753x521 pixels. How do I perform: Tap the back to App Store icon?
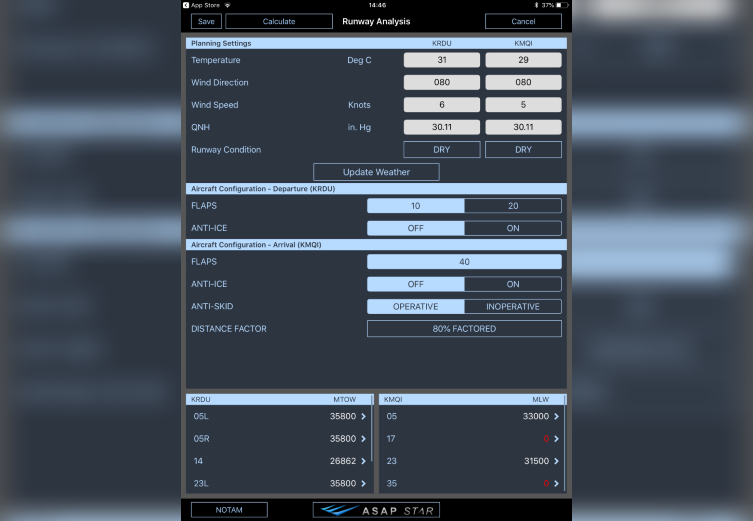click(x=186, y=5)
